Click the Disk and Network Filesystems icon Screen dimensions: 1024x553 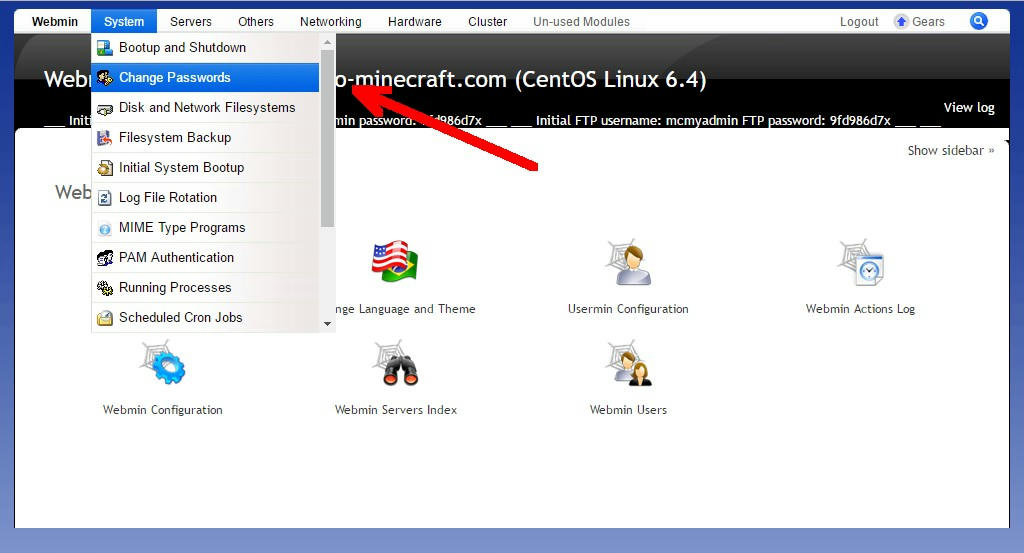pos(104,109)
